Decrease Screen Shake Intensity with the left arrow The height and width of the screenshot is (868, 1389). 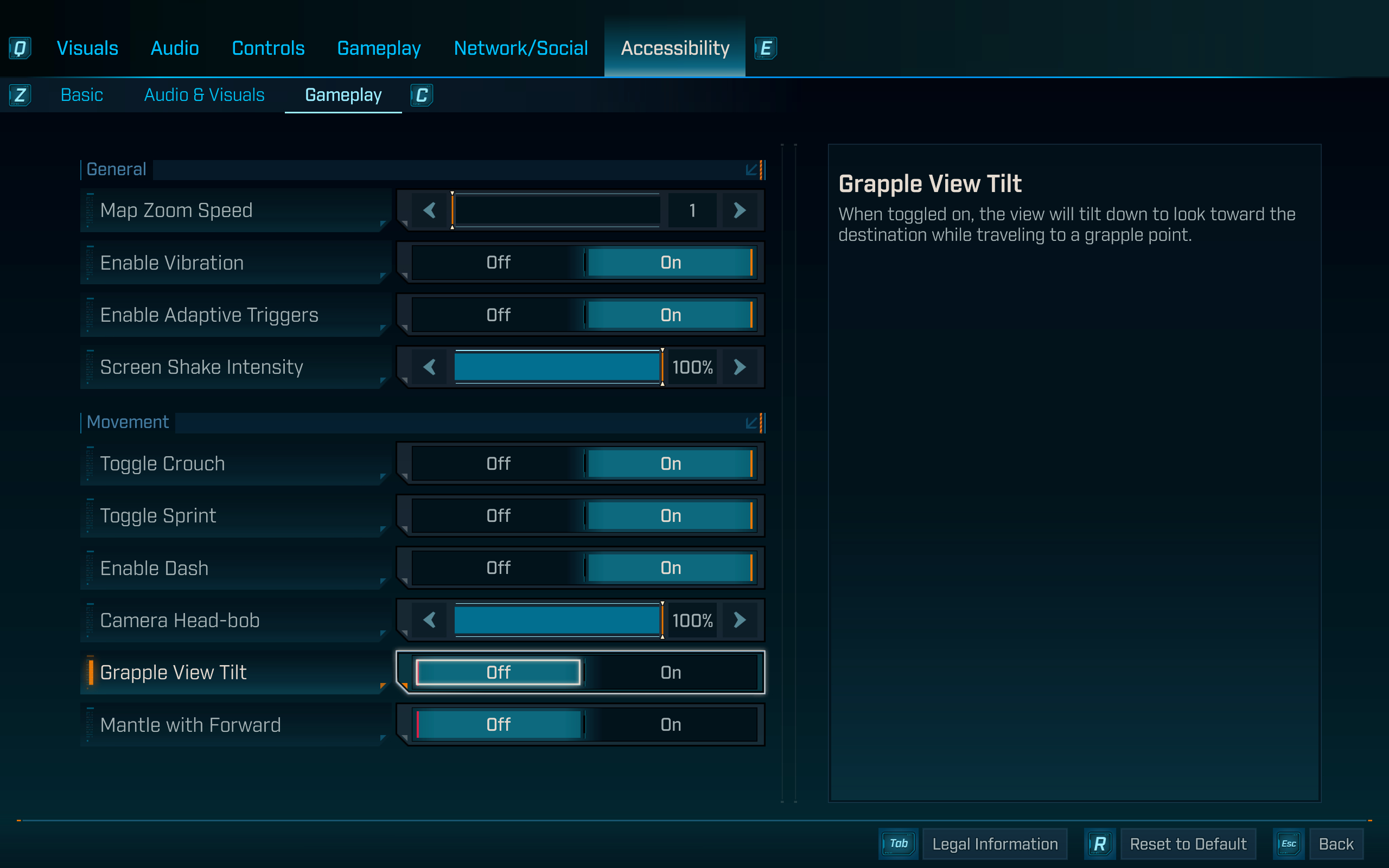[429, 367]
